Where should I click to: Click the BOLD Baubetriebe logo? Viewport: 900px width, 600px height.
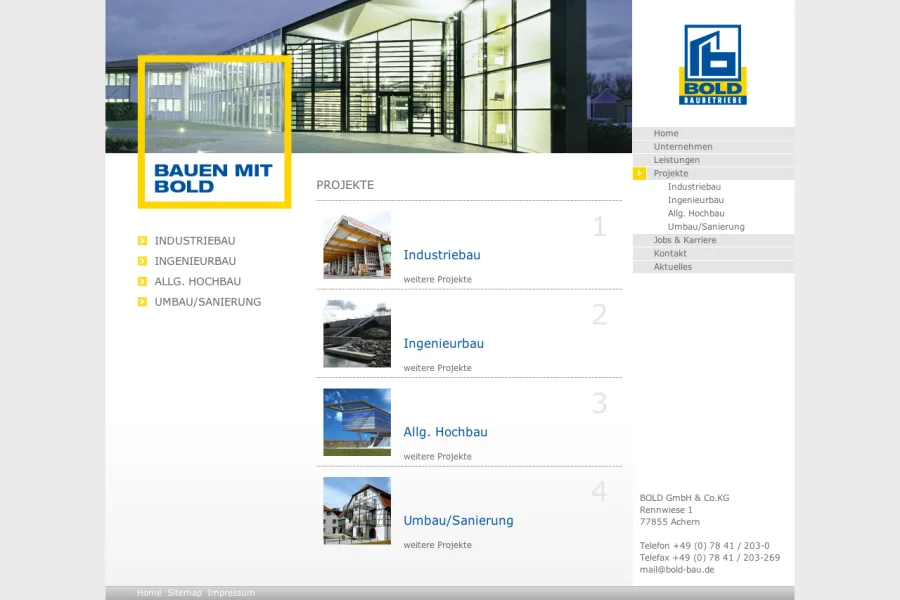(712, 65)
